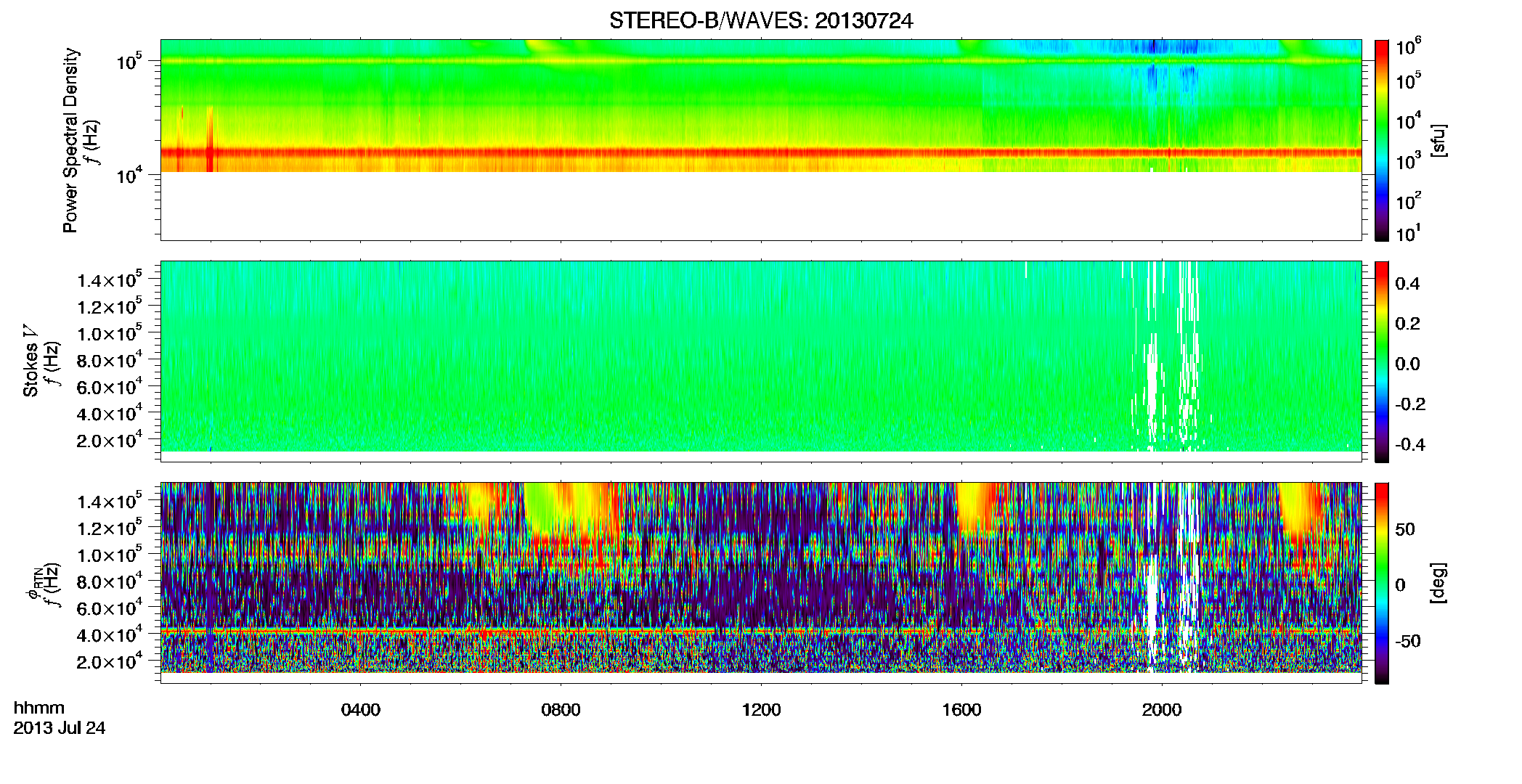The height and width of the screenshot is (784, 1522).
Task: Click the STEREO-B/WAVES: 20130724 plot title
Action: point(761,20)
